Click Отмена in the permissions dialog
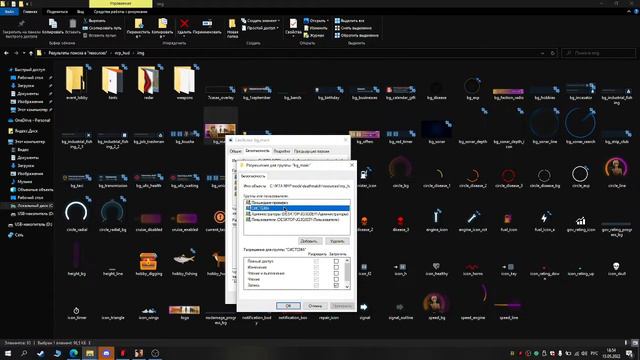This screenshot has width=640, height=360. point(315,306)
